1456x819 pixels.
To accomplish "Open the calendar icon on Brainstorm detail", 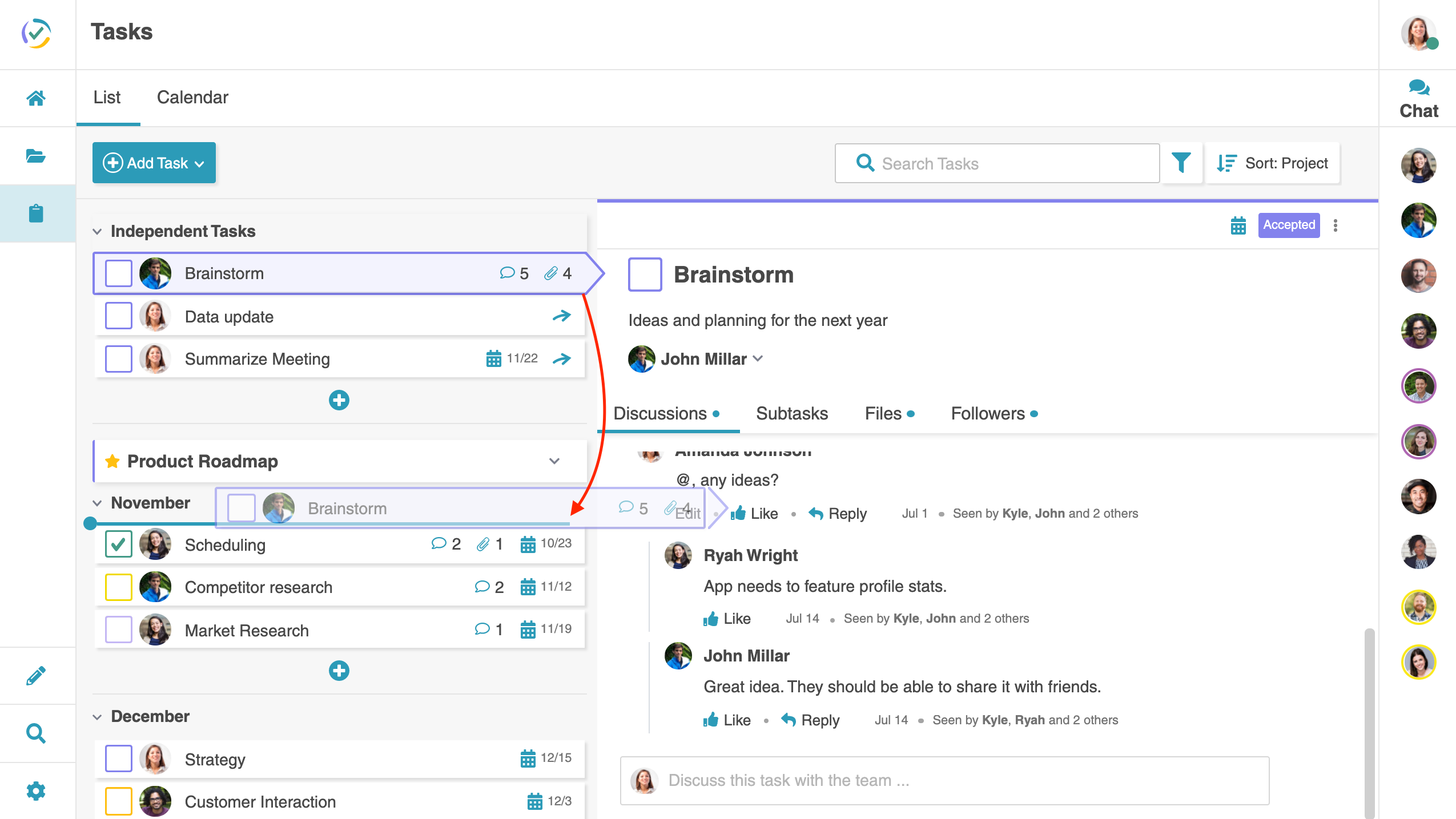I will (1238, 225).
